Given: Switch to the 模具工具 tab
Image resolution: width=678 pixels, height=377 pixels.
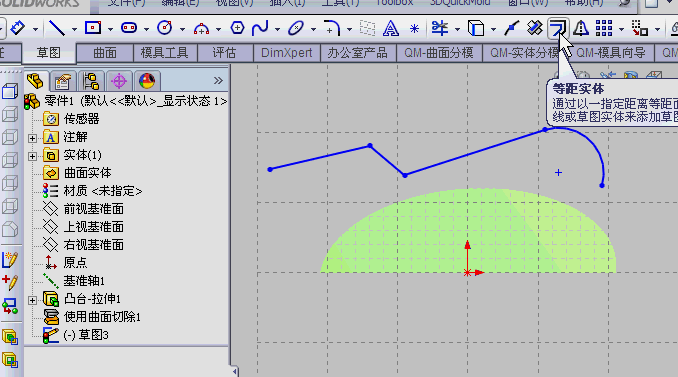Looking at the screenshot, I should [x=165, y=53].
